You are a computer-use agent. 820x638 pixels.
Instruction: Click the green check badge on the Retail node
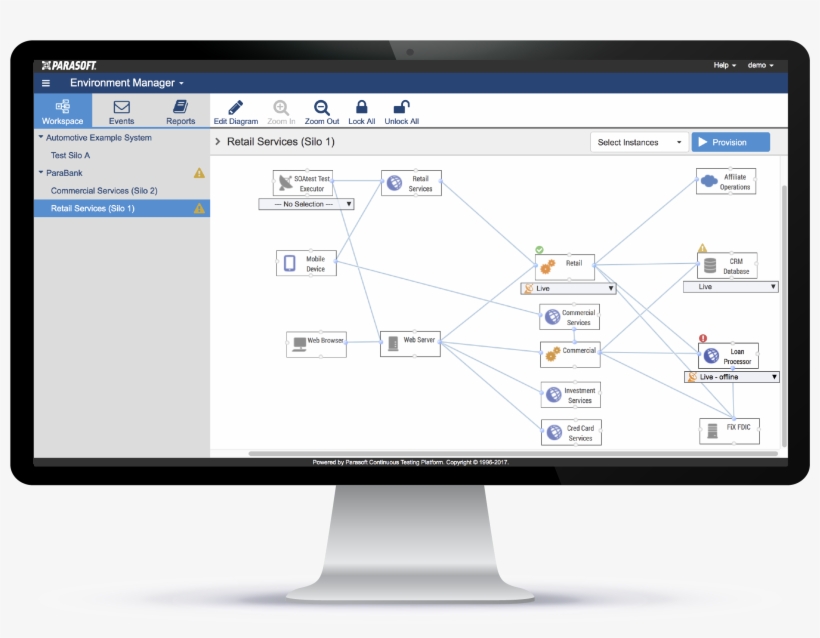539,251
